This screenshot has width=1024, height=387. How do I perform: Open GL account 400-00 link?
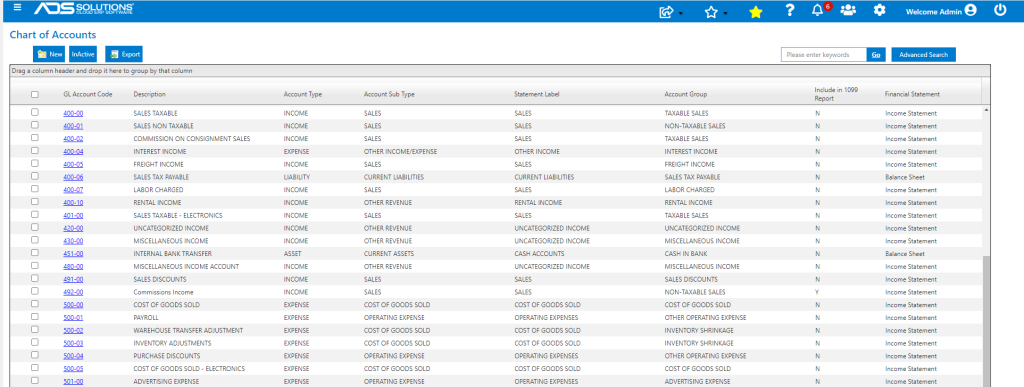(x=73, y=114)
